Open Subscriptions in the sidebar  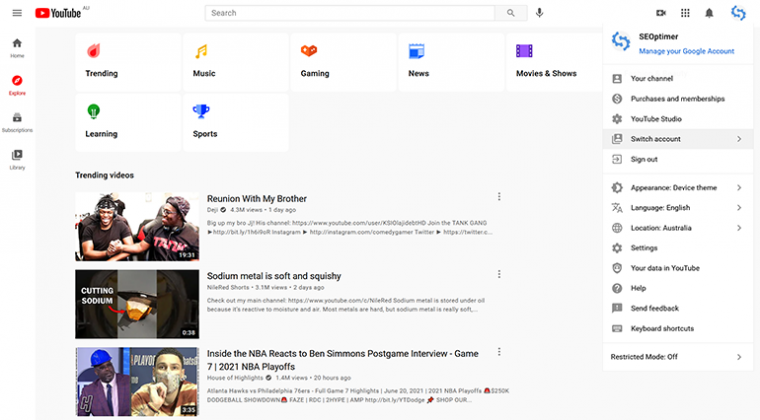(x=17, y=123)
